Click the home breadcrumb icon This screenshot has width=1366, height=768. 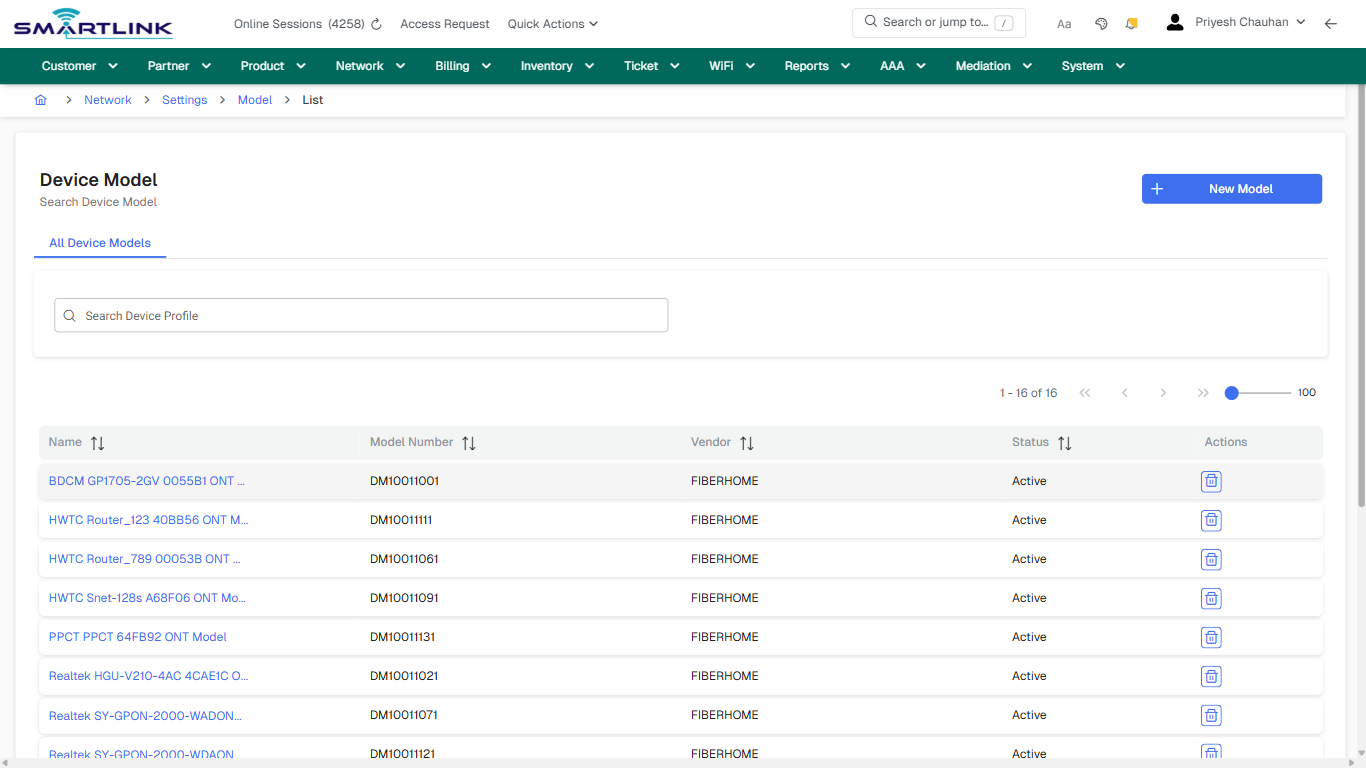click(40, 100)
